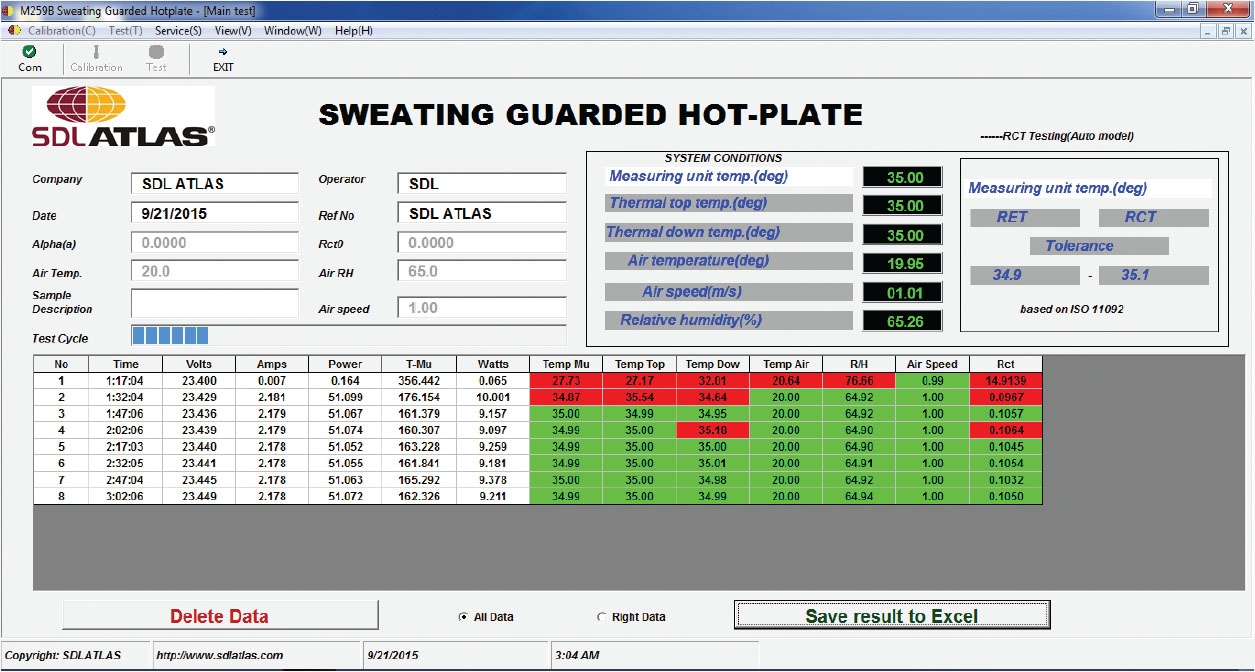Click Save result to Excel button
This screenshot has width=1255, height=672.
[892, 616]
